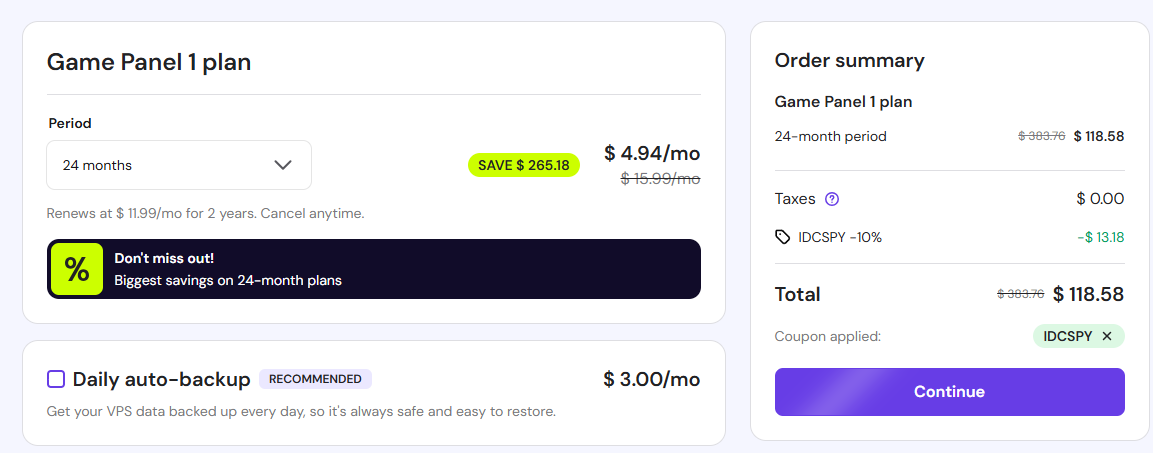1153x453 pixels.
Task: Click the Game Panel 1 plan card title
Action: coord(149,62)
